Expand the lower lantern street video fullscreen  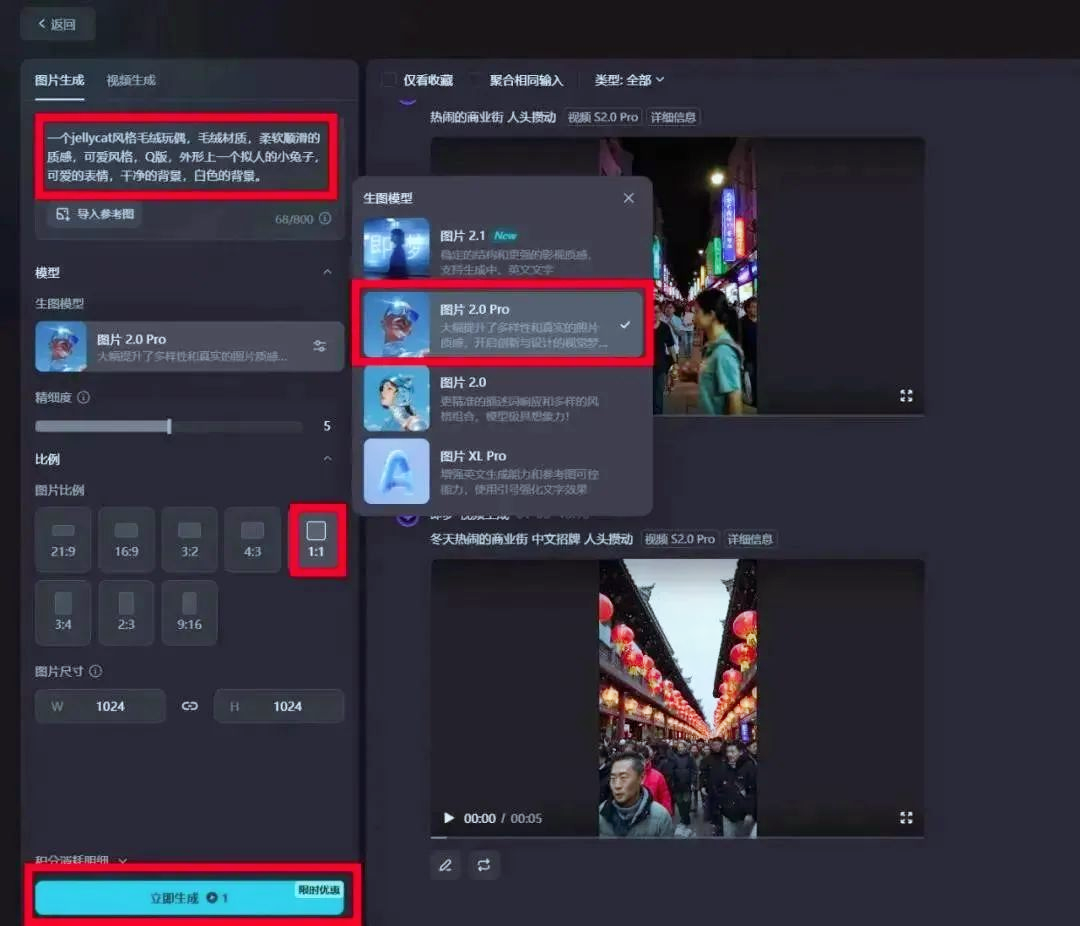[906, 817]
